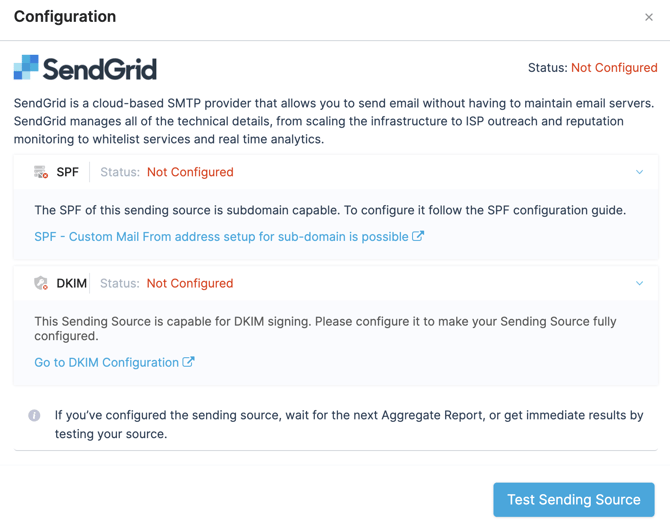Click the DKIM Not Configured status text

[190, 283]
